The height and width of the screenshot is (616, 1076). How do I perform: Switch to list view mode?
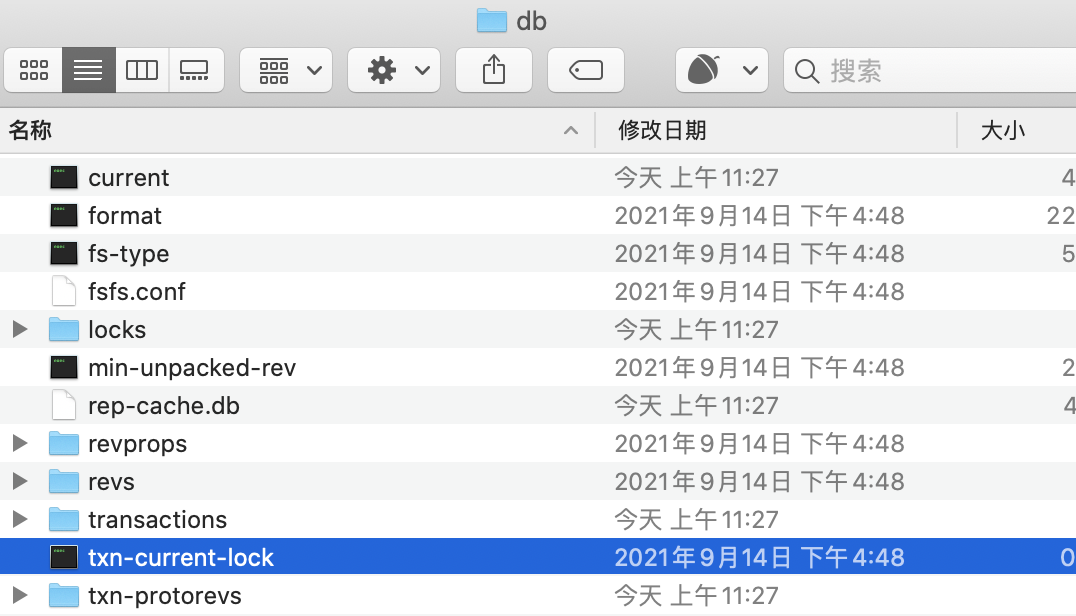(x=89, y=70)
